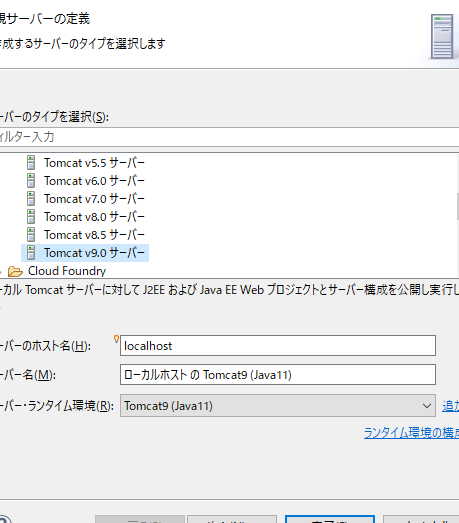
Task: Click the localhost host name field
Action: [x=278, y=346]
